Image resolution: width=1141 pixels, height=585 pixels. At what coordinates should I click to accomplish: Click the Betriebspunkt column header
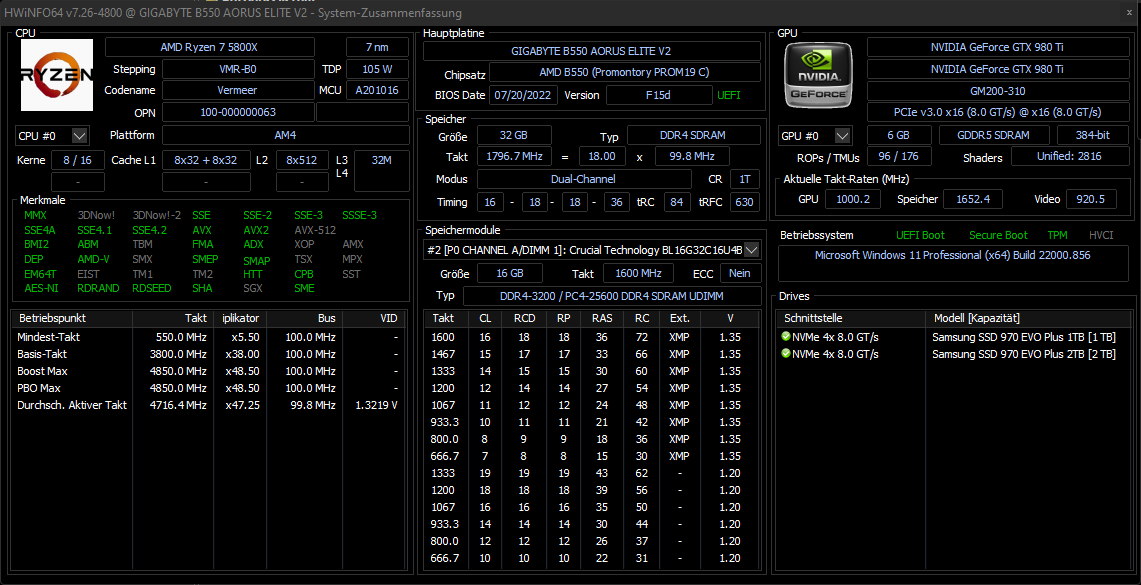(72, 318)
